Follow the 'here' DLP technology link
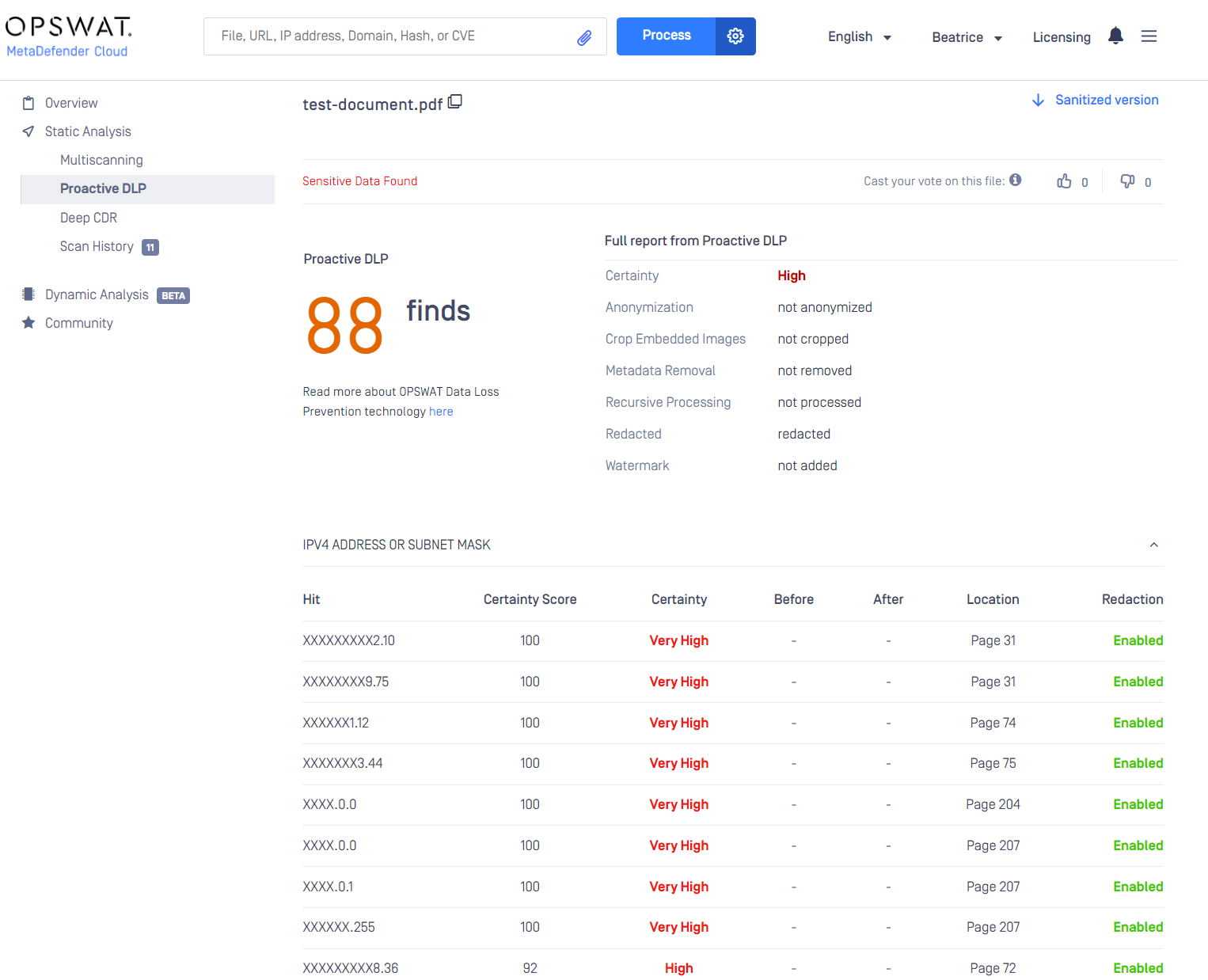The height and width of the screenshot is (980, 1208). [x=441, y=412]
